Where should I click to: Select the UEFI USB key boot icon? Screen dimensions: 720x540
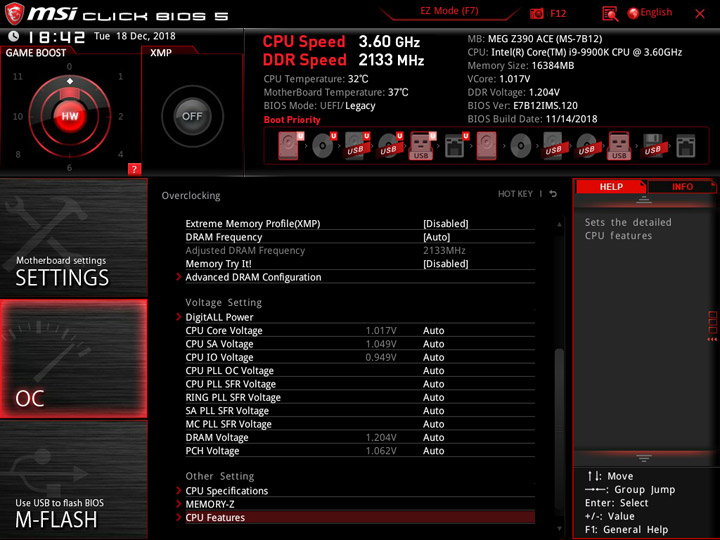point(422,146)
